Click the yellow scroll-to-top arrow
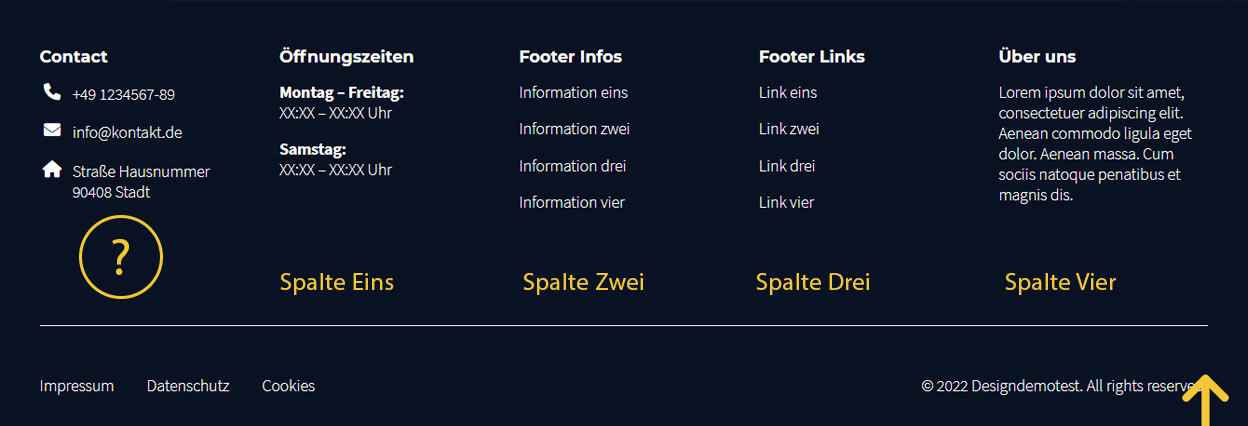The image size is (1248, 426). point(1205,401)
